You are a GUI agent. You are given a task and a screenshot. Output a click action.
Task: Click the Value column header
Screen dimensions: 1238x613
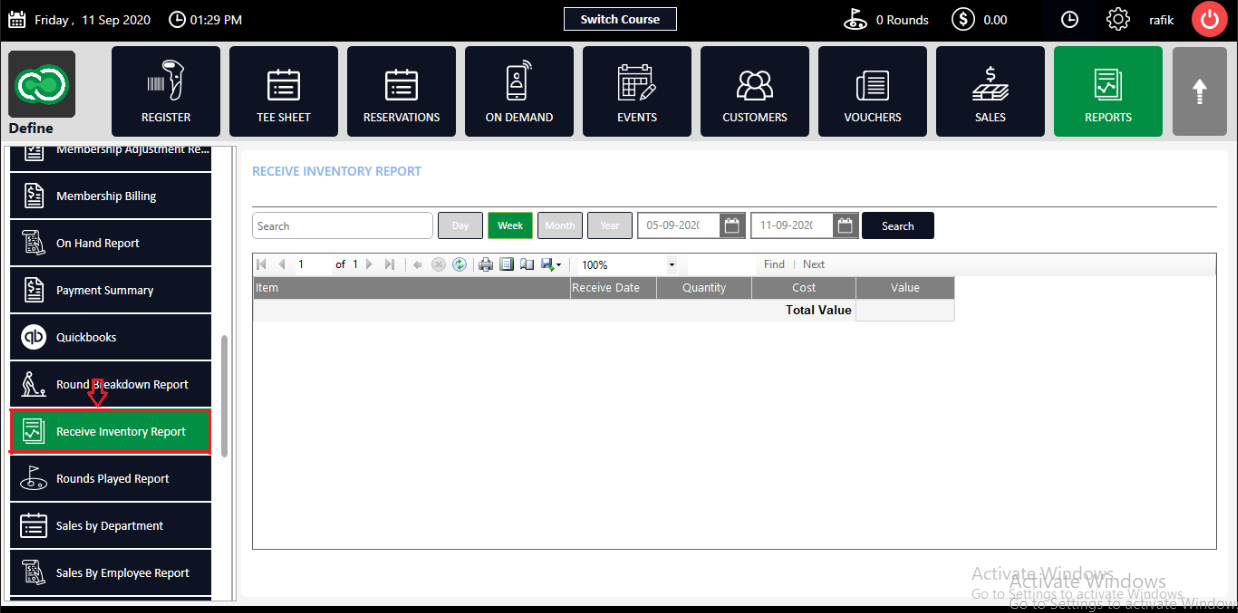click(905, 288)
